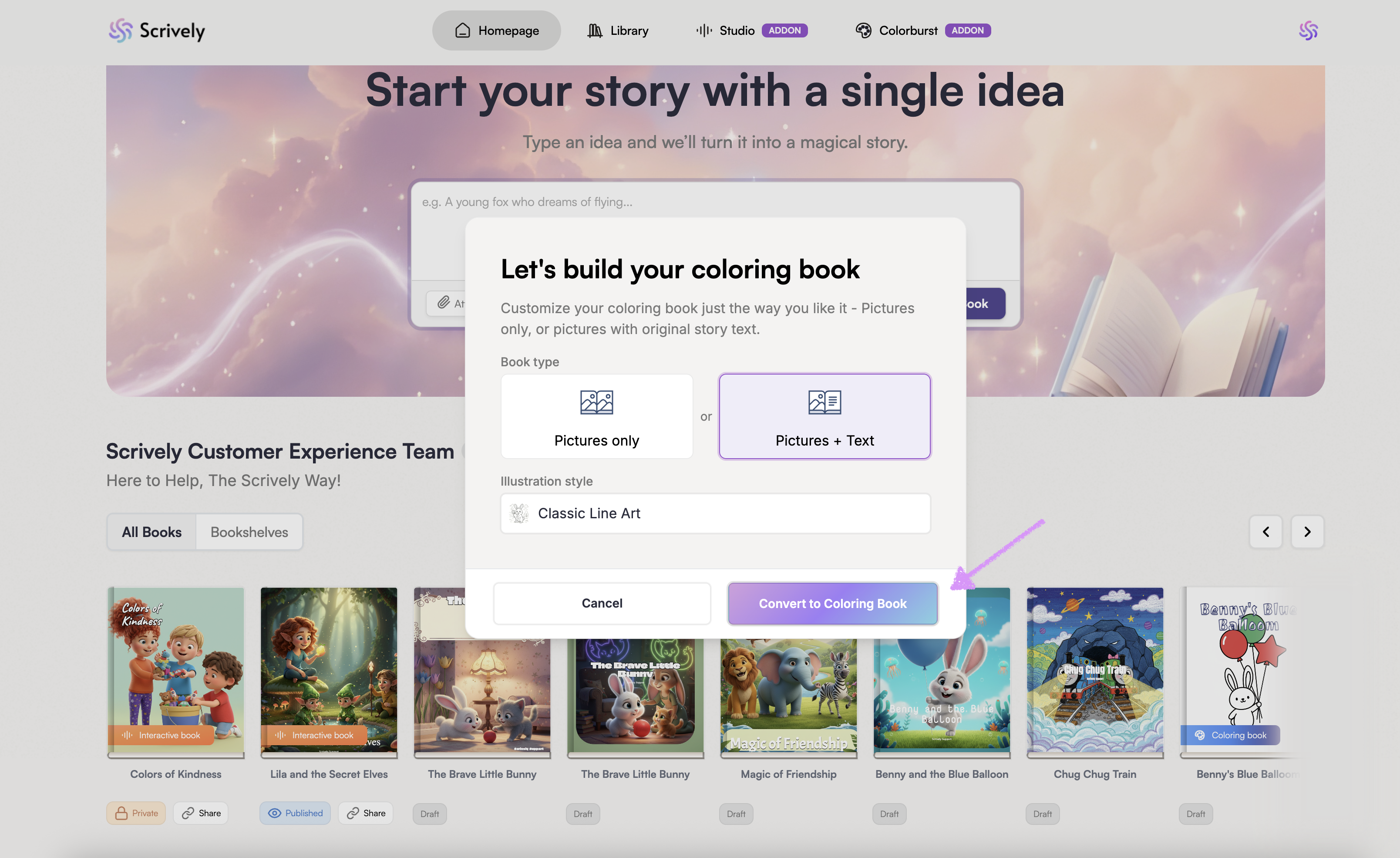This screenshot has height=858, width=1400.
Task: Switch to the Bookshelves tab
Action: click(x=249, y=532)
